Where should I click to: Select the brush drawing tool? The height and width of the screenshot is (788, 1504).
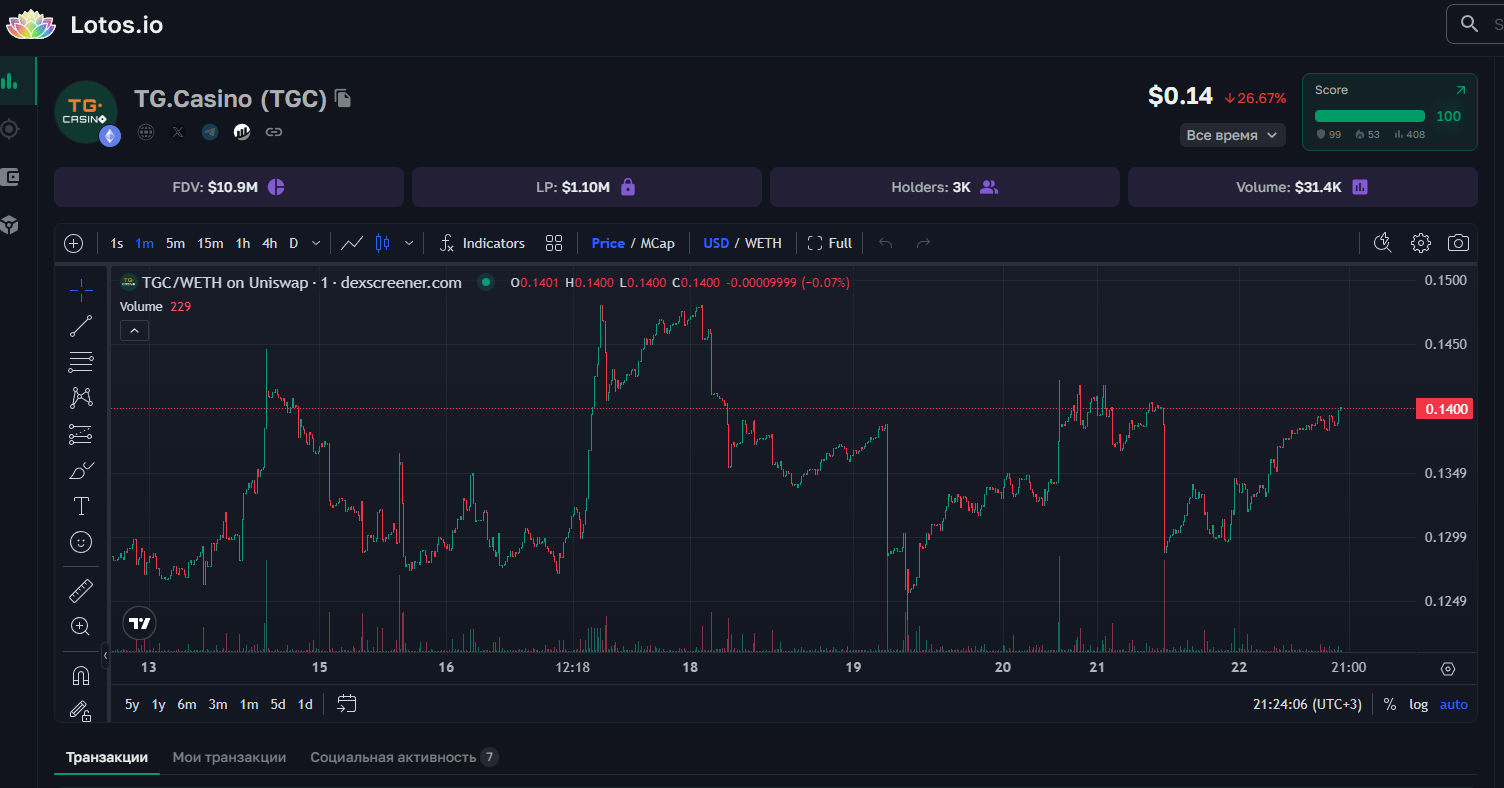[81, 470]
